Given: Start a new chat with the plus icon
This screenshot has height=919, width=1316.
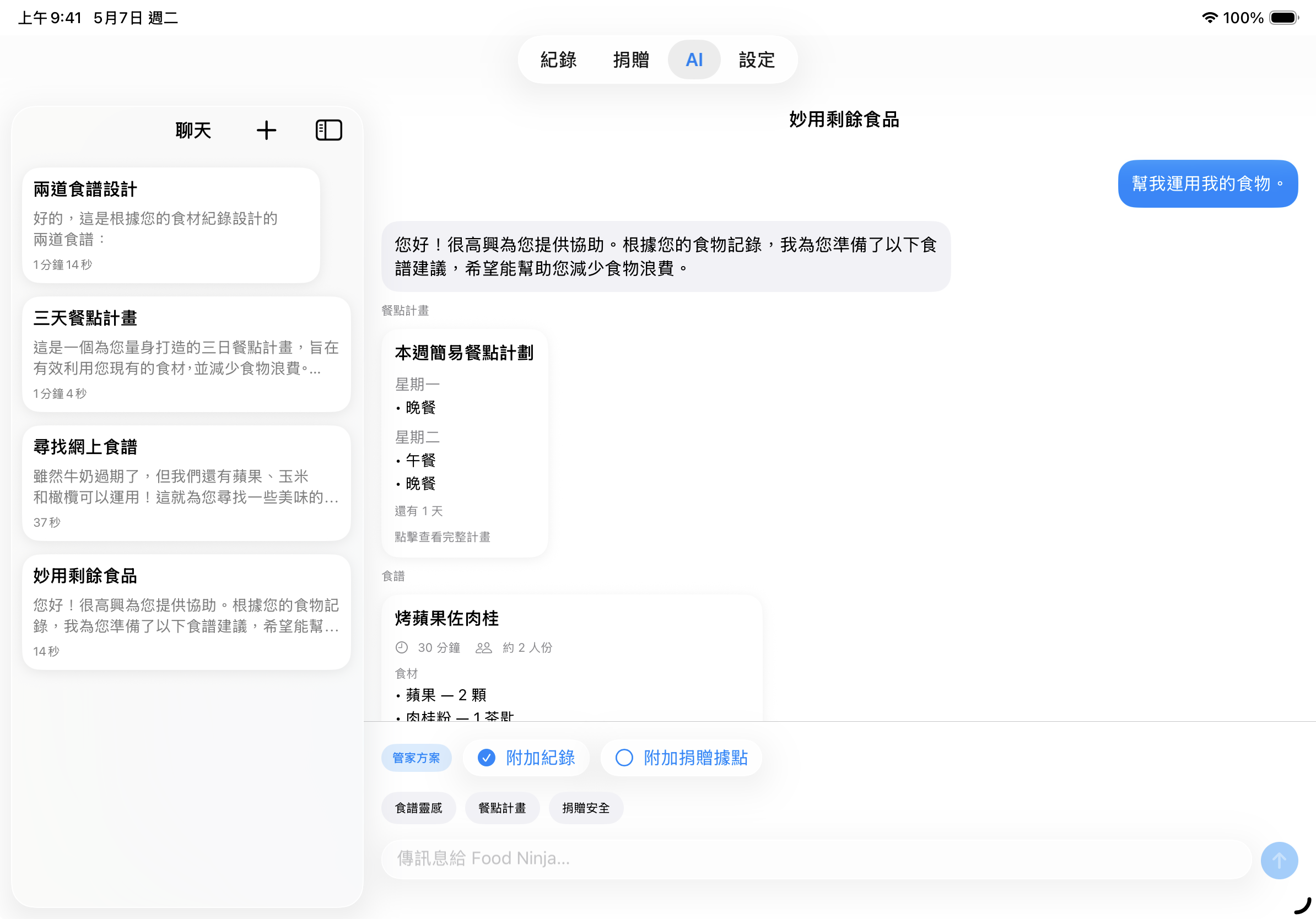Looking at the screenshot, I should click(266, 130).
